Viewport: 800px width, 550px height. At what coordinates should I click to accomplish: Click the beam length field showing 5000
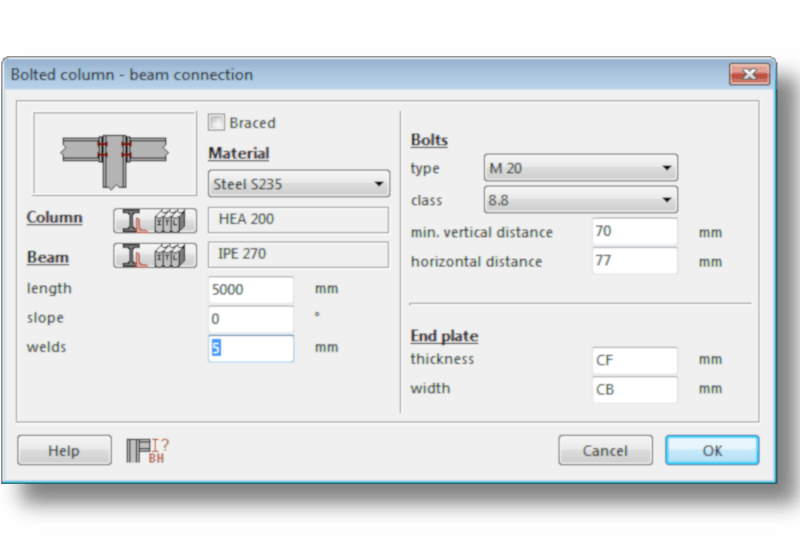pos(251,290)
